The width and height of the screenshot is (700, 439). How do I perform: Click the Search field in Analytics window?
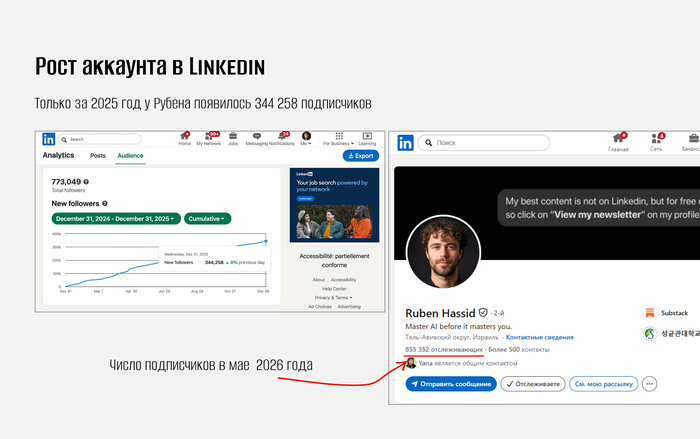pyautogui.click(x=100, y=139)
